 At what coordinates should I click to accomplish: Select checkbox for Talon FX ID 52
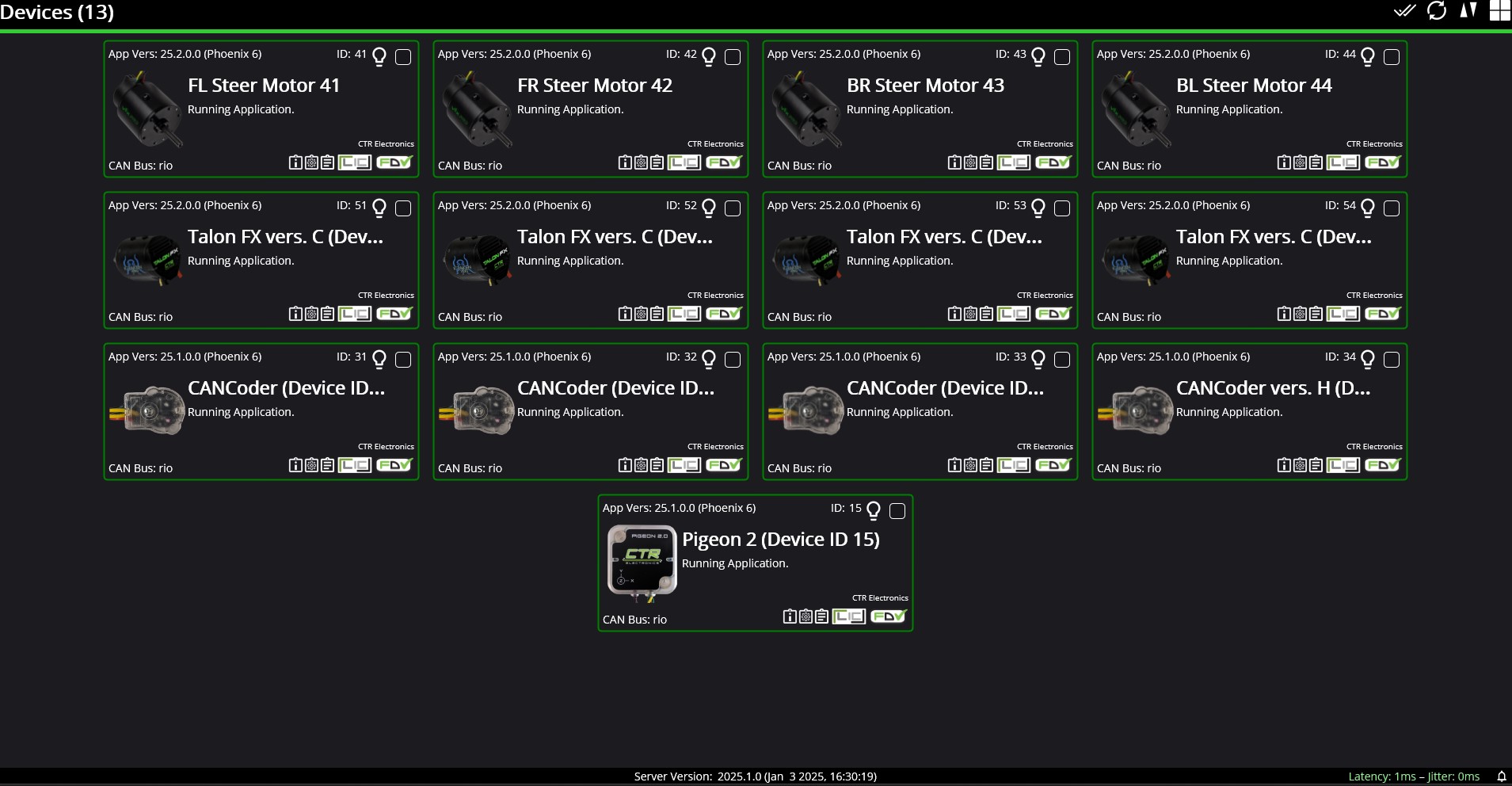click(x=733, y=208)
